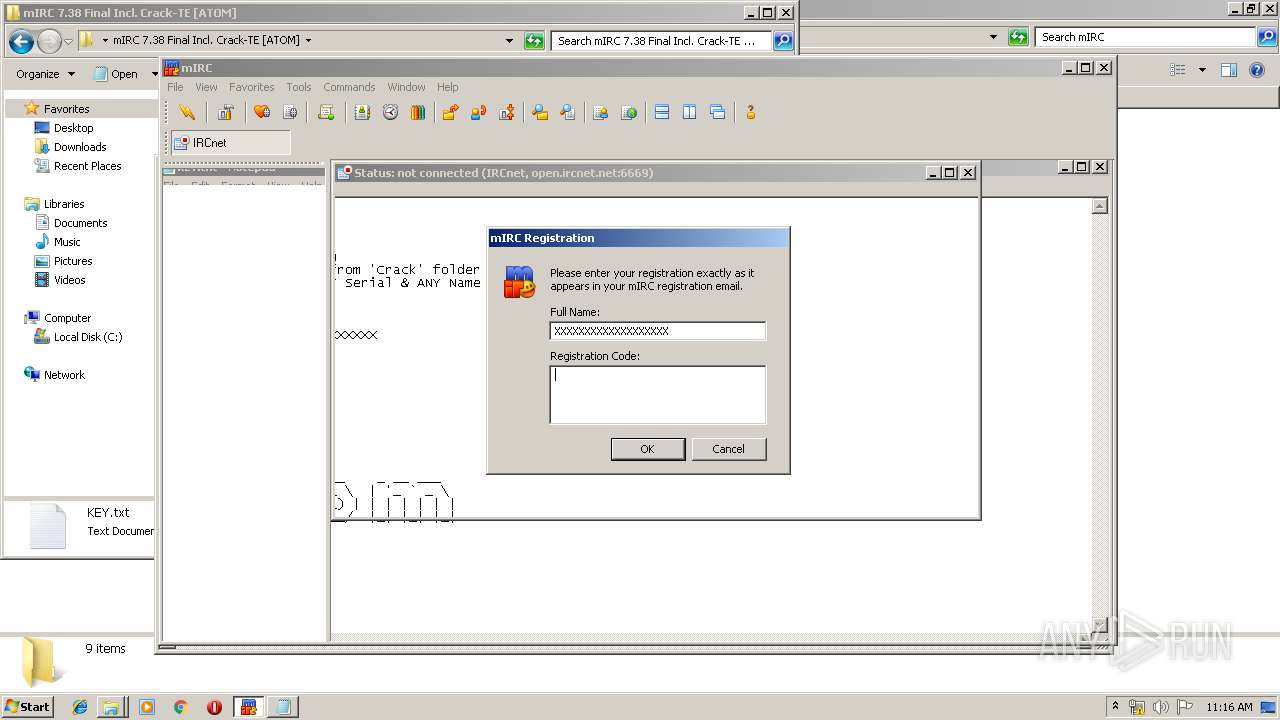Click the Registration Code text box
The width and height of the screenshot is (1280, 720).
(x=658, y=395)
